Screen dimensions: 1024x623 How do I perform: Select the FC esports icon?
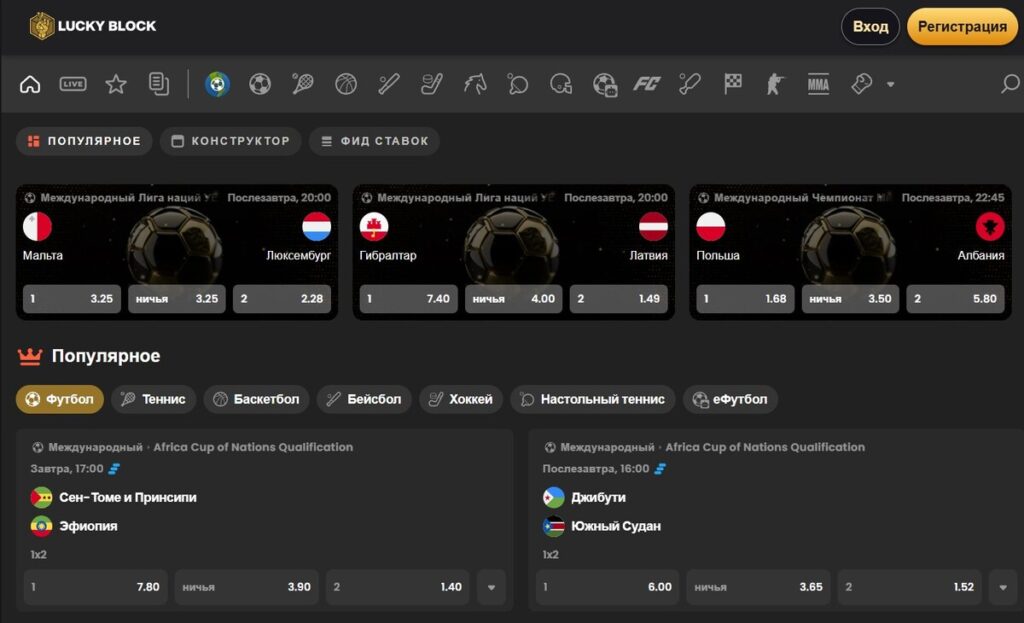click(x=647, y=84)
